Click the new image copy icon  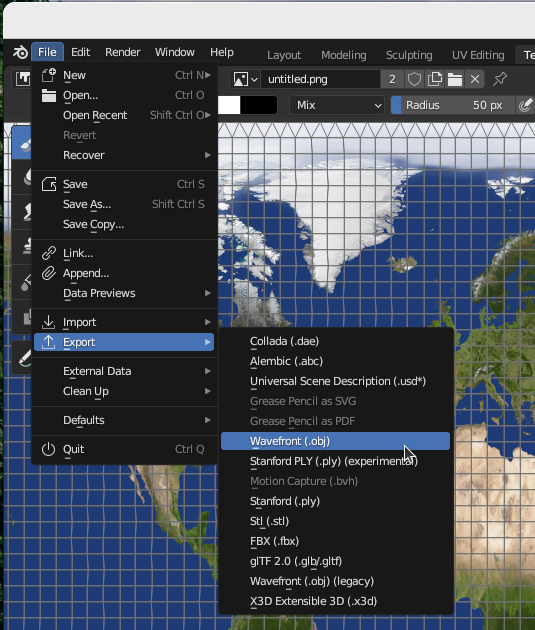435,79
